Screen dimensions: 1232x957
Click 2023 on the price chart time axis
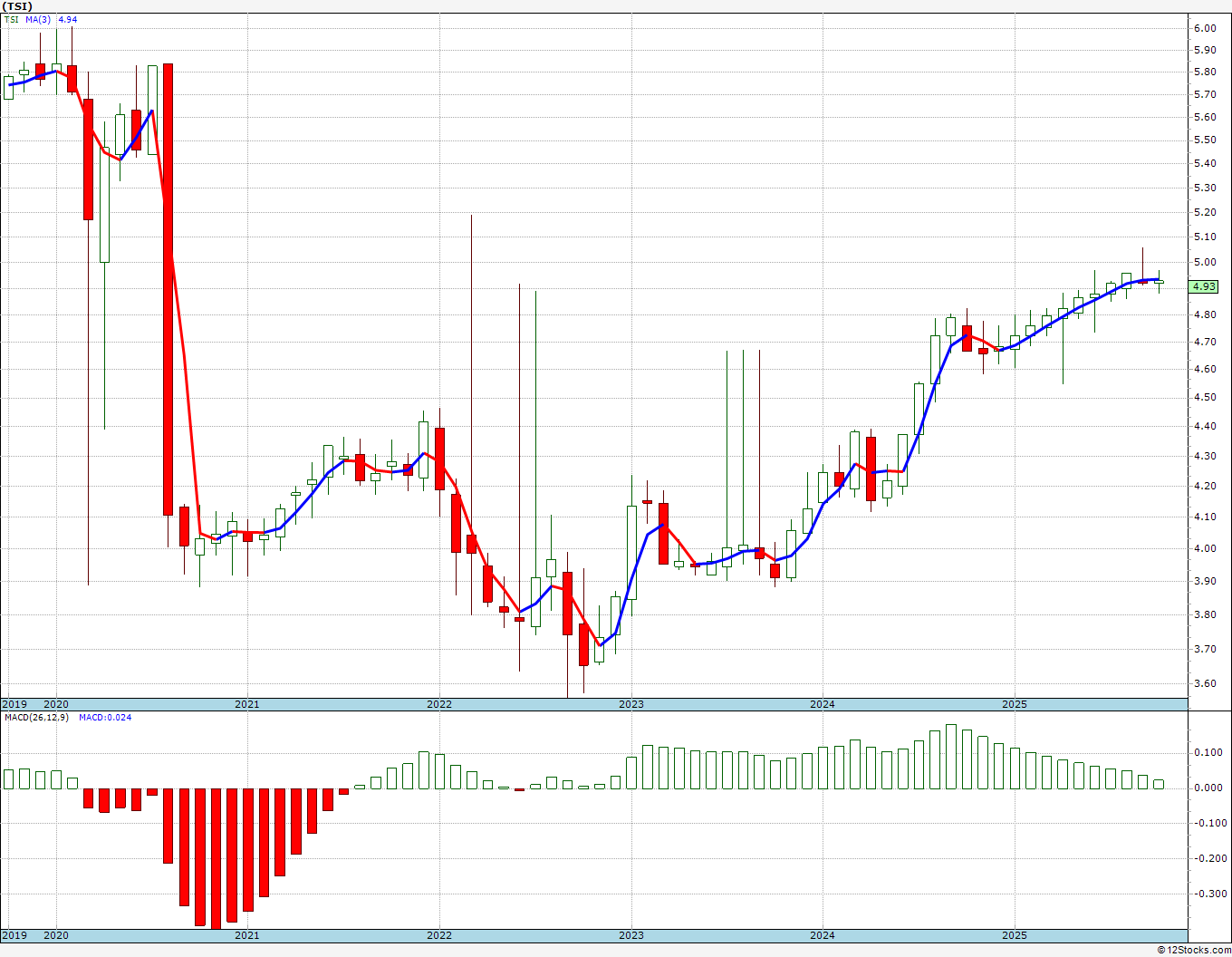click(x=631, y=704)
